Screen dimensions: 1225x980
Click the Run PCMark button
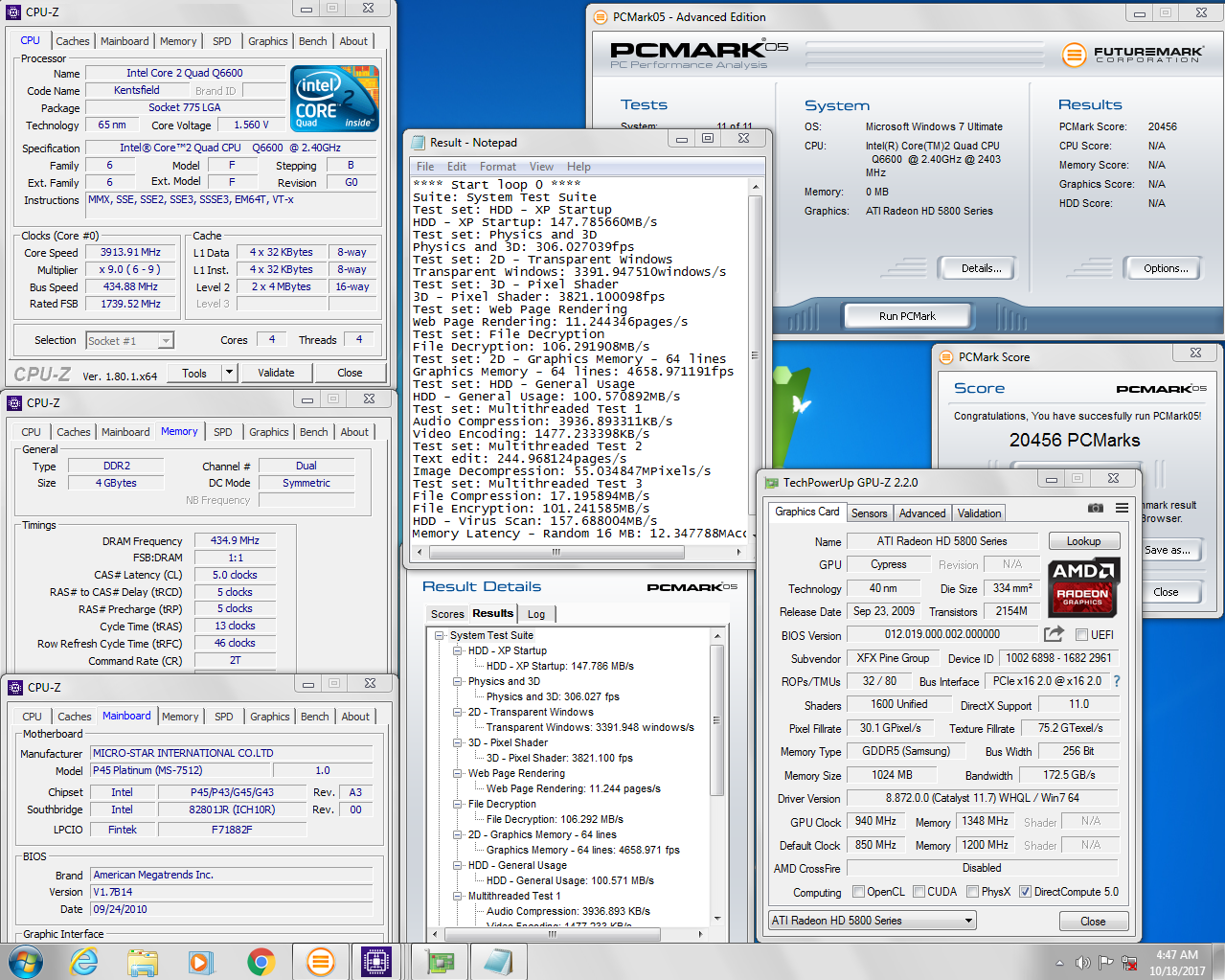[907, 316]
